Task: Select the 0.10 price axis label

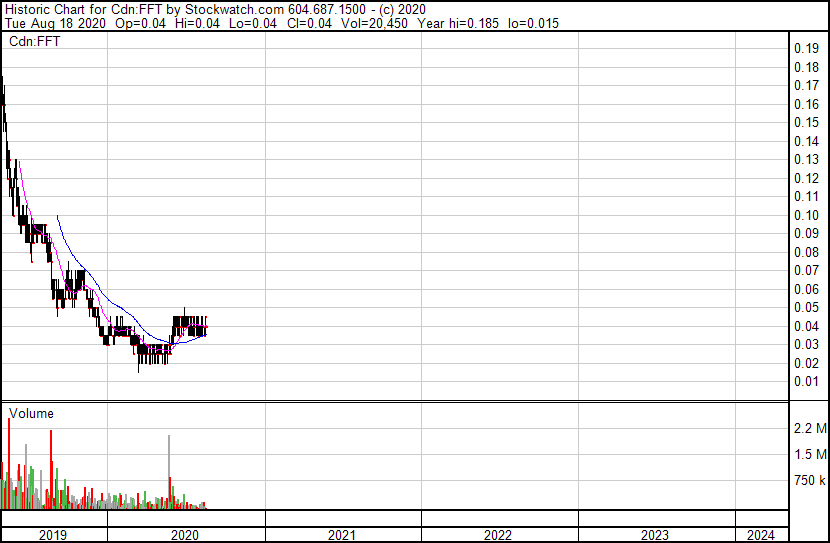Action: [x=805, y=215]
